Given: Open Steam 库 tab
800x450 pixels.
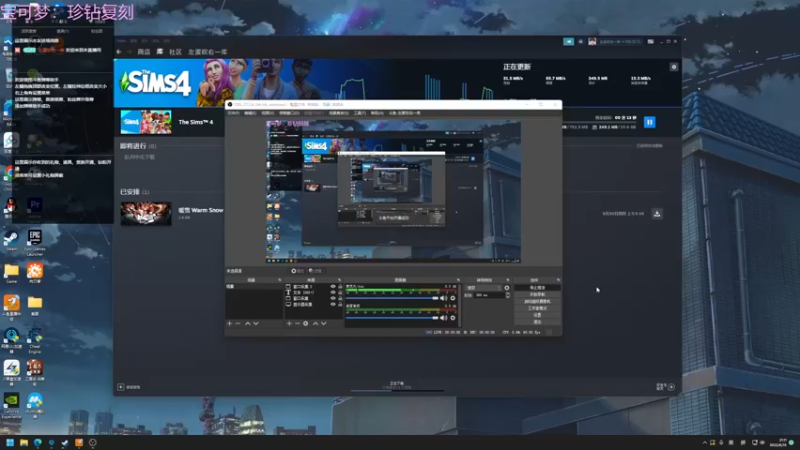Looking at the screenshot, I should [160, 52].
